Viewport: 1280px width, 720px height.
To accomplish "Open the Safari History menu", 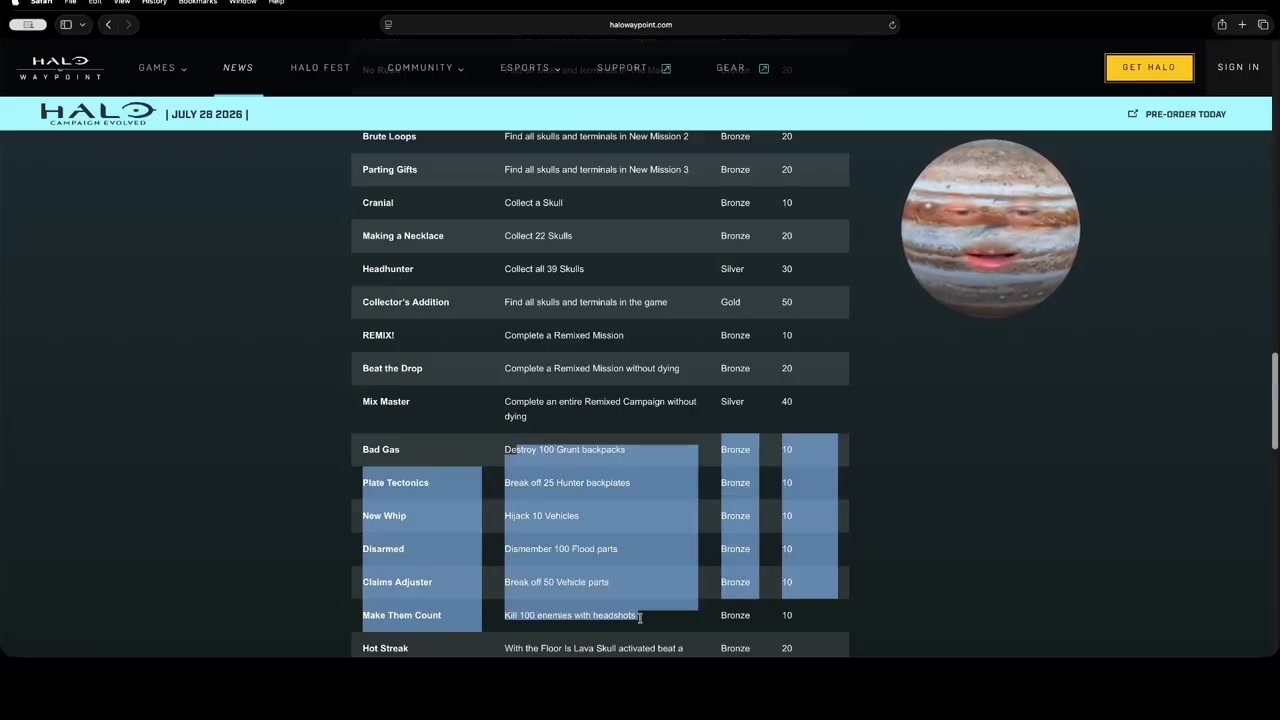I will pos(154,2).
